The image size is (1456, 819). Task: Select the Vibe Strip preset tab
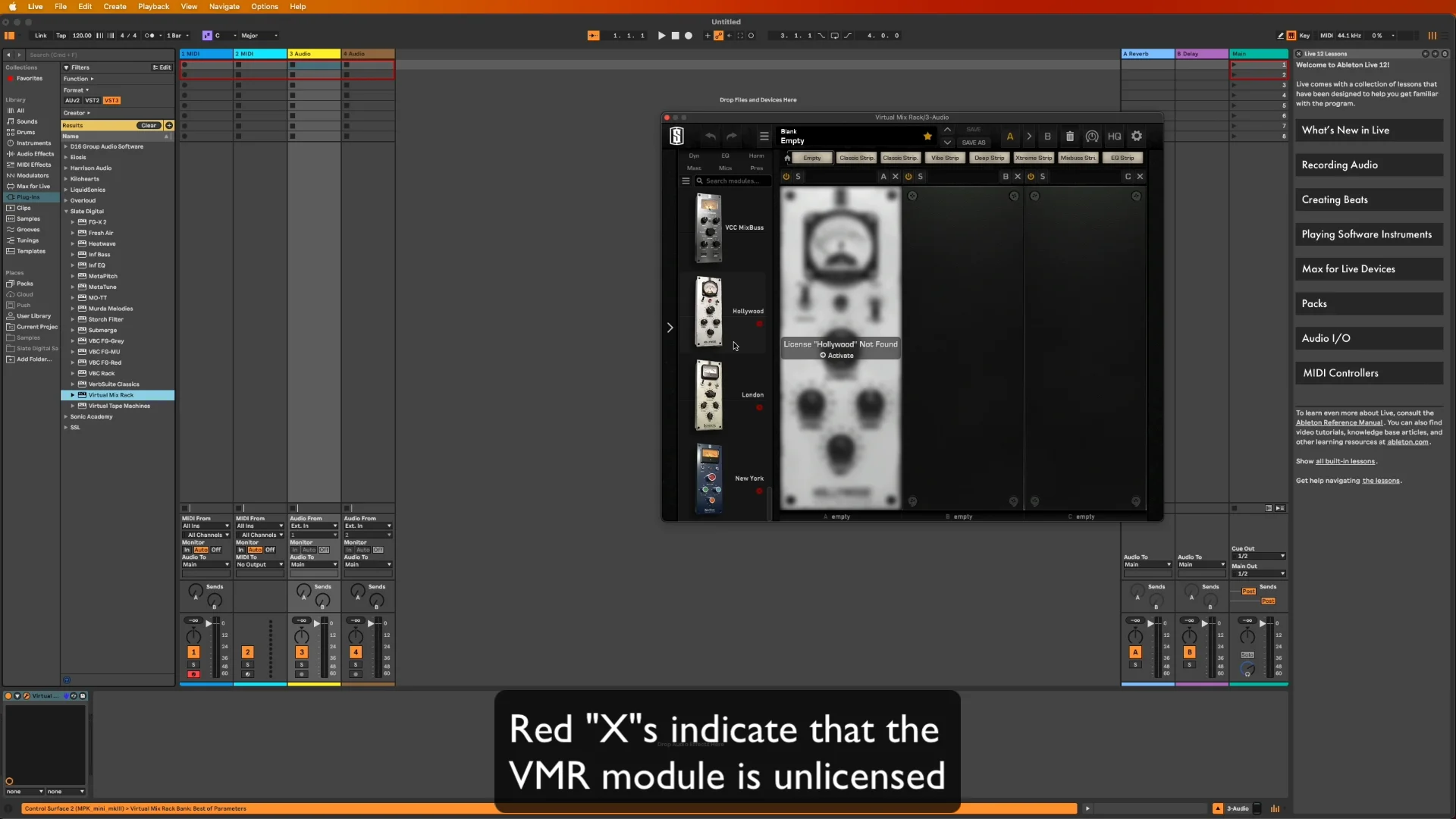945,158
